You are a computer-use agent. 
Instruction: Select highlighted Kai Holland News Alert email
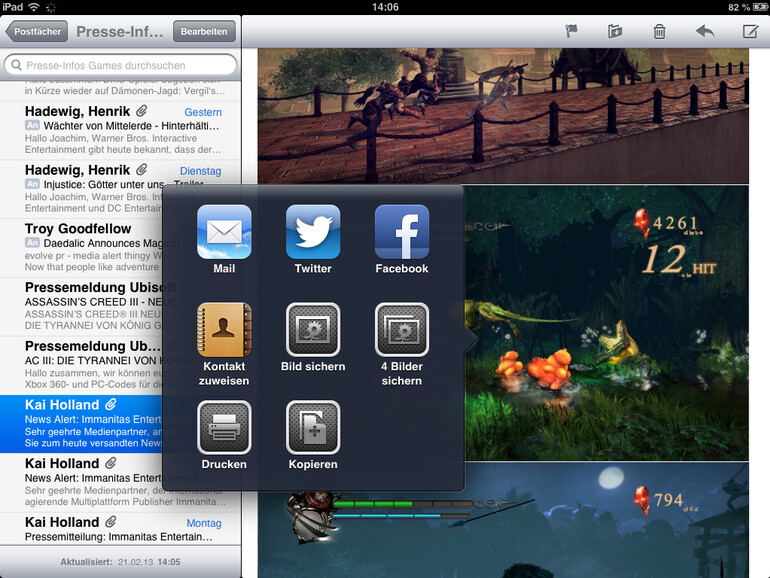click(82, 424)
